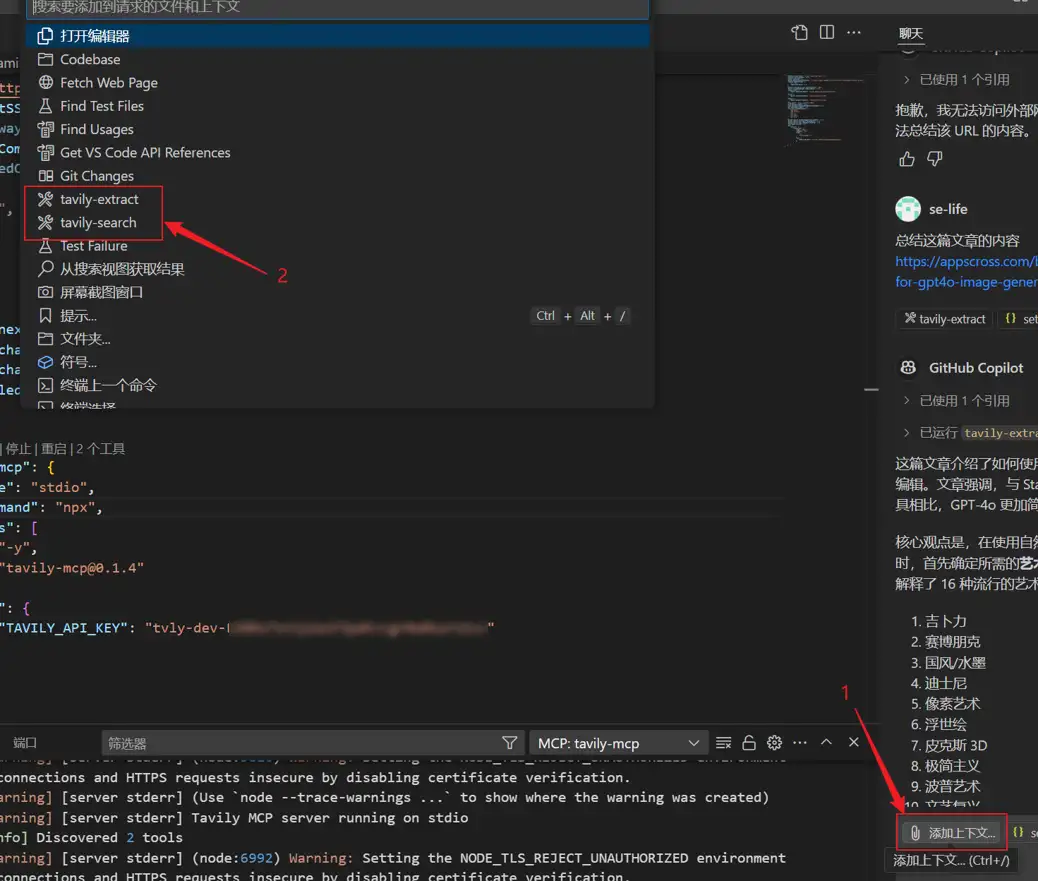Click the filter funnel icon in terminal
The width and height of the screenshot is (1038, 881).
(510, 743)
